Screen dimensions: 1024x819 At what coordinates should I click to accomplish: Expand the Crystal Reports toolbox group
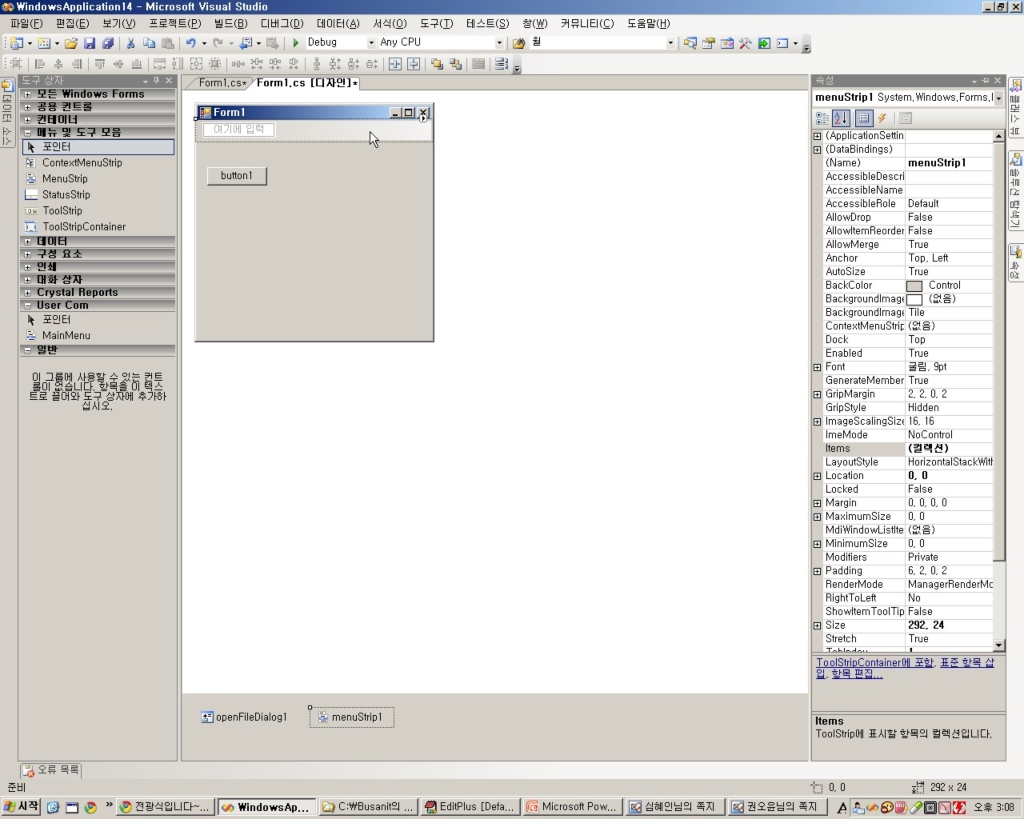pos(27,293)
